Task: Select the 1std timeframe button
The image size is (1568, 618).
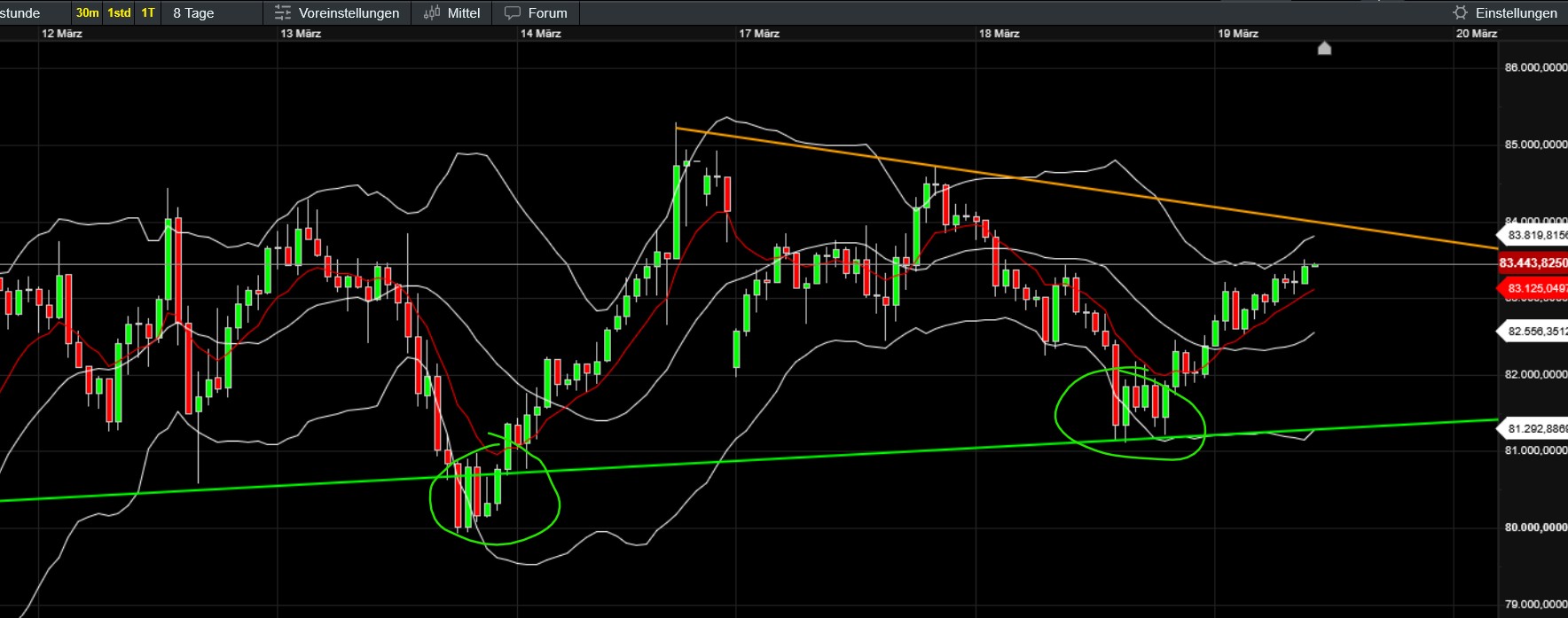Action: tap(119, 12)
